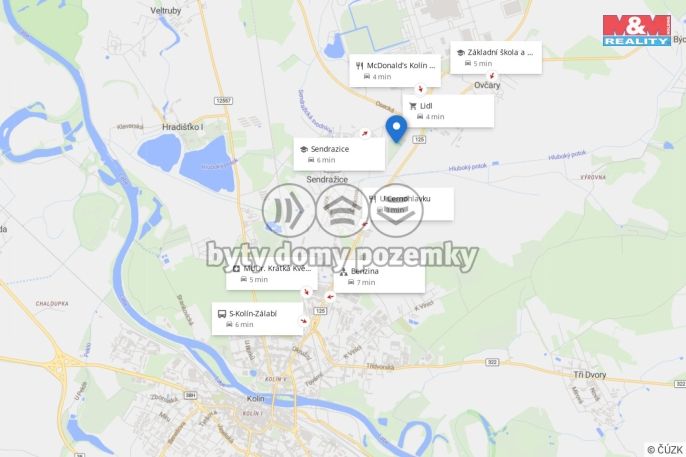This screenshot has height=457, width=686.
Task: Click the ČÚZK copyright attribution link
Action: click(x=665, y=449)
